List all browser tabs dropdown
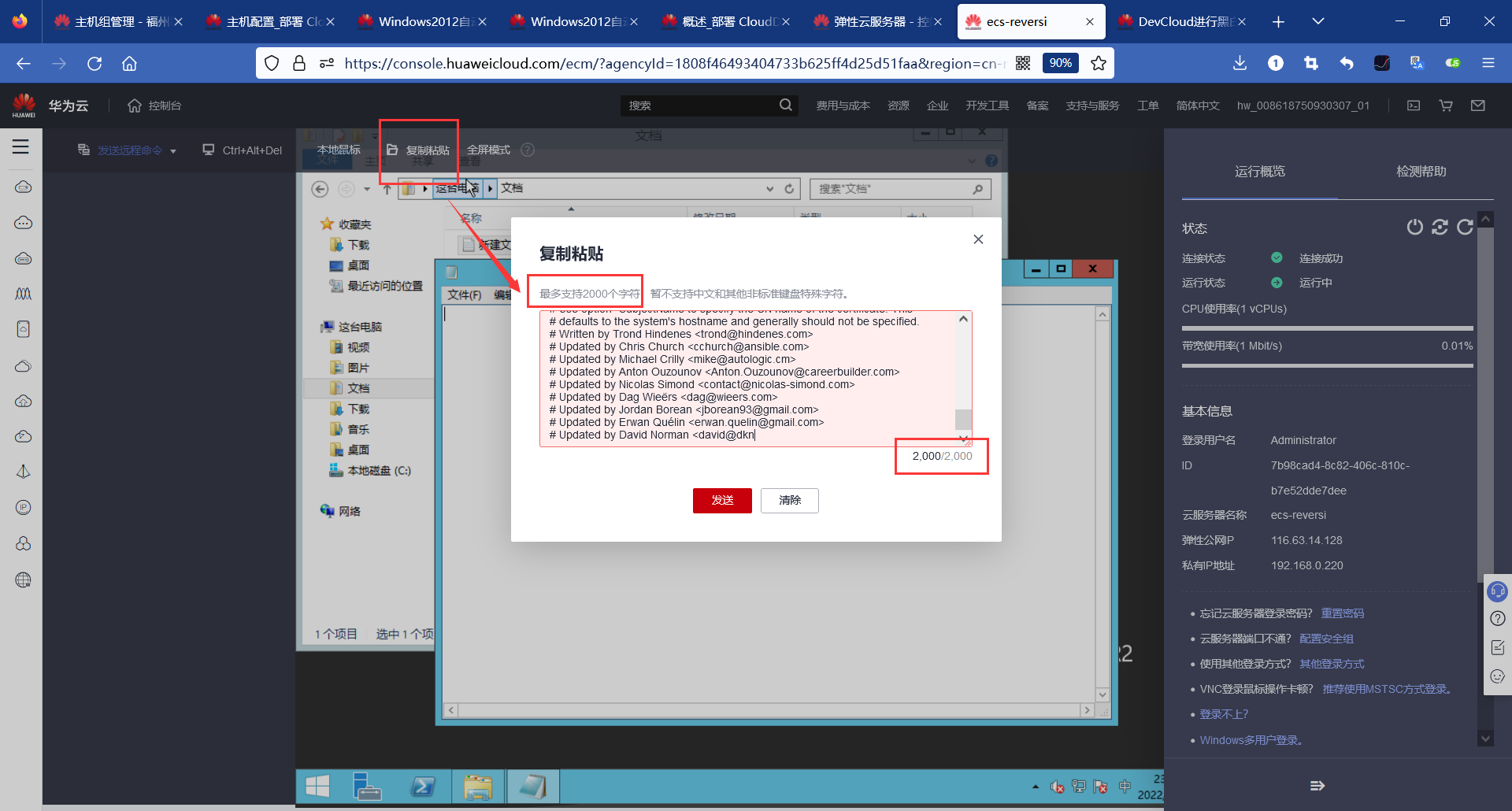This screenshot has width=1512, height=811. click(1318, 21)
